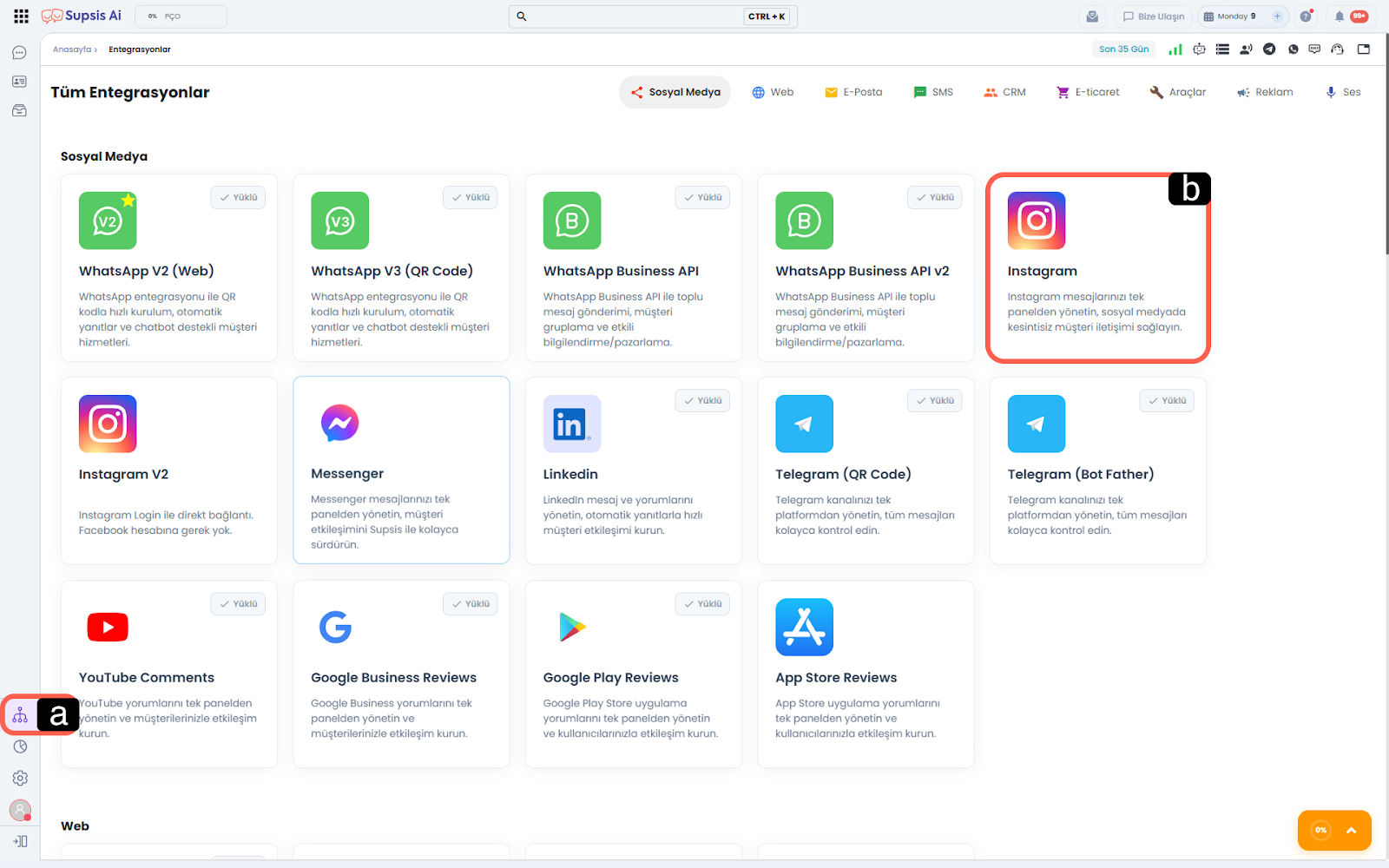The width and height of the screenshot is (1389, 868).
Task: Open the help question mark icon
Action: coord(1305,16)
